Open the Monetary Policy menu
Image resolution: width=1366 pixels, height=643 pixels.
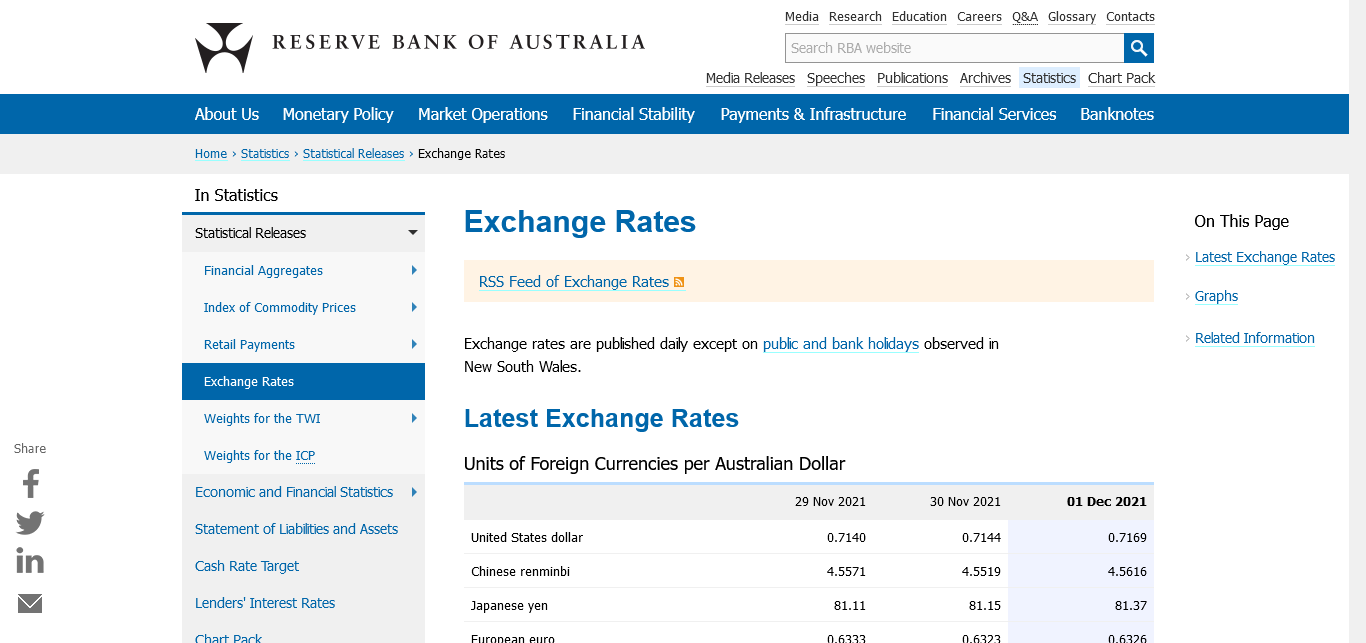click(338, 114)
